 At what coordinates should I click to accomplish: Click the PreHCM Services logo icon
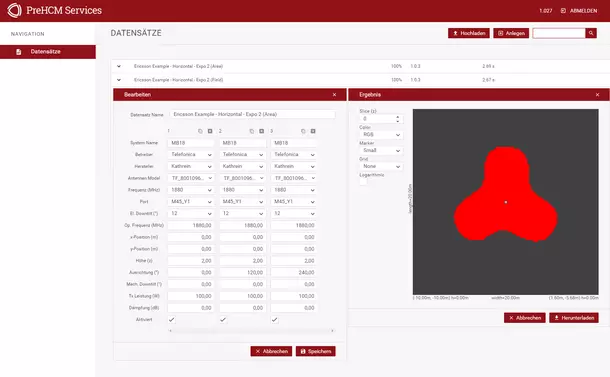pos(14,10)
